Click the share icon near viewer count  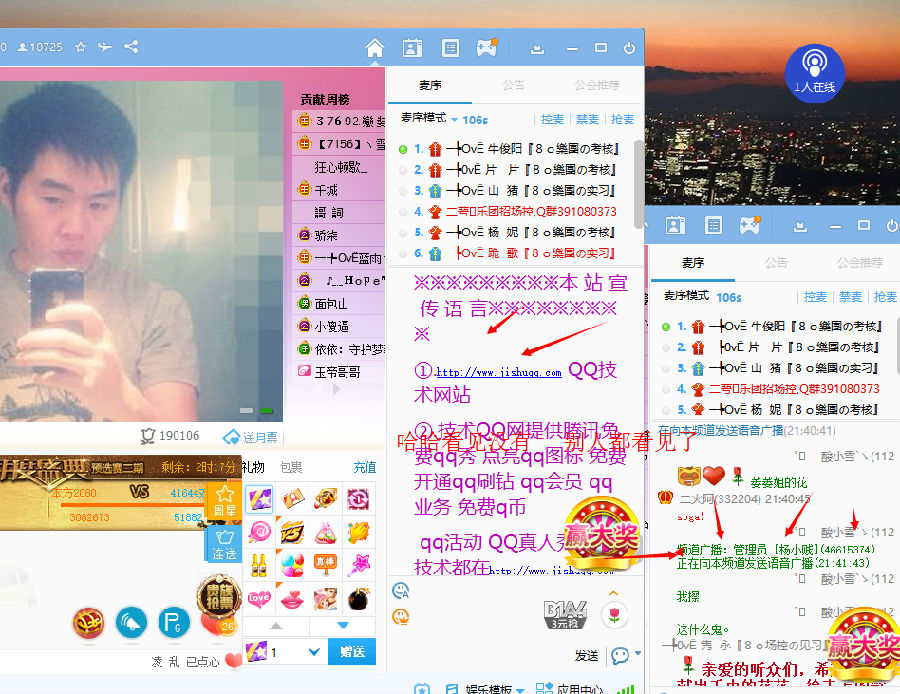coord(131,47)
